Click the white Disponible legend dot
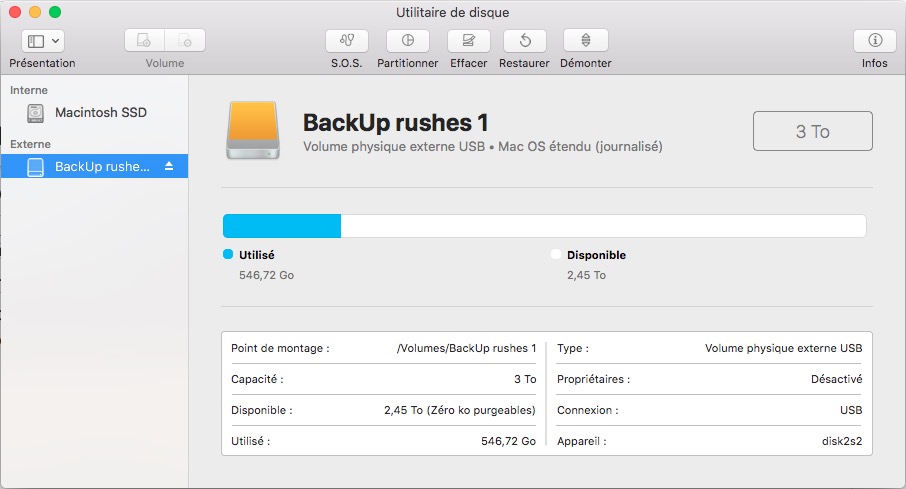Screen dimensions: 906x489 pyautogui.click(x=556, y=255)
